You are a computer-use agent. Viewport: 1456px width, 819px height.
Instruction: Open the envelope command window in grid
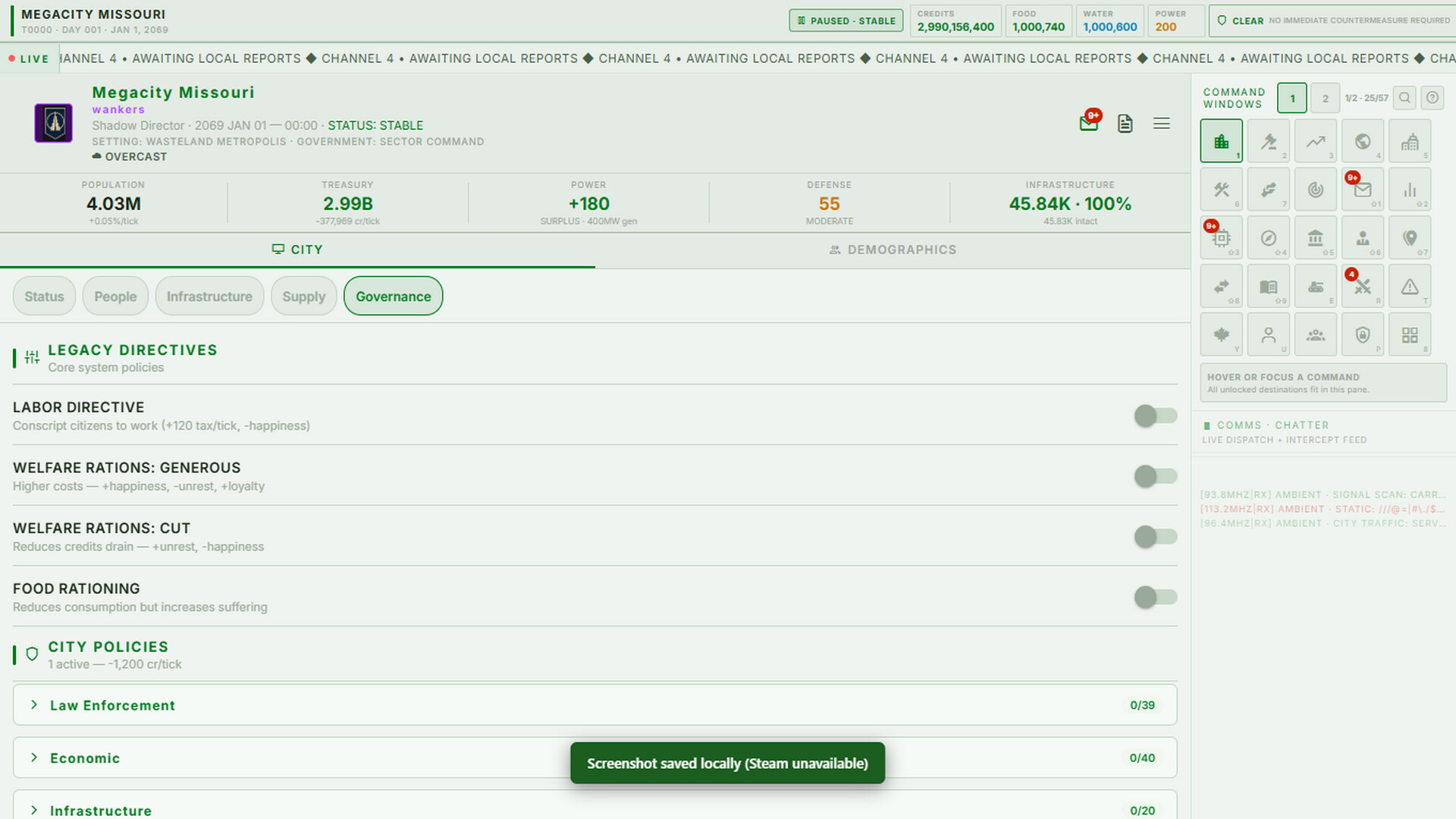[x=1362, y=190]
